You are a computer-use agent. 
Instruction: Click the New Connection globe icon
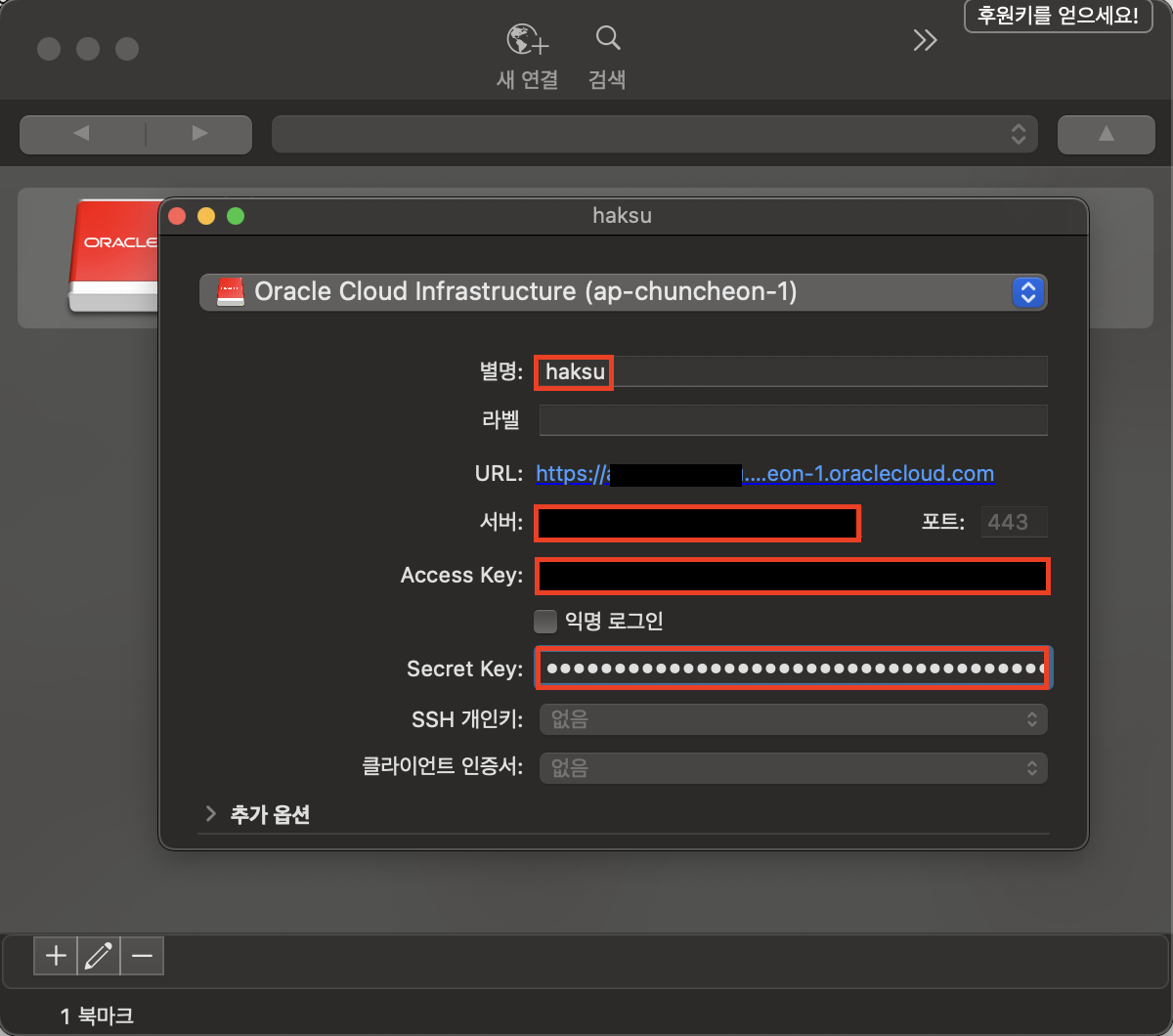527,40
